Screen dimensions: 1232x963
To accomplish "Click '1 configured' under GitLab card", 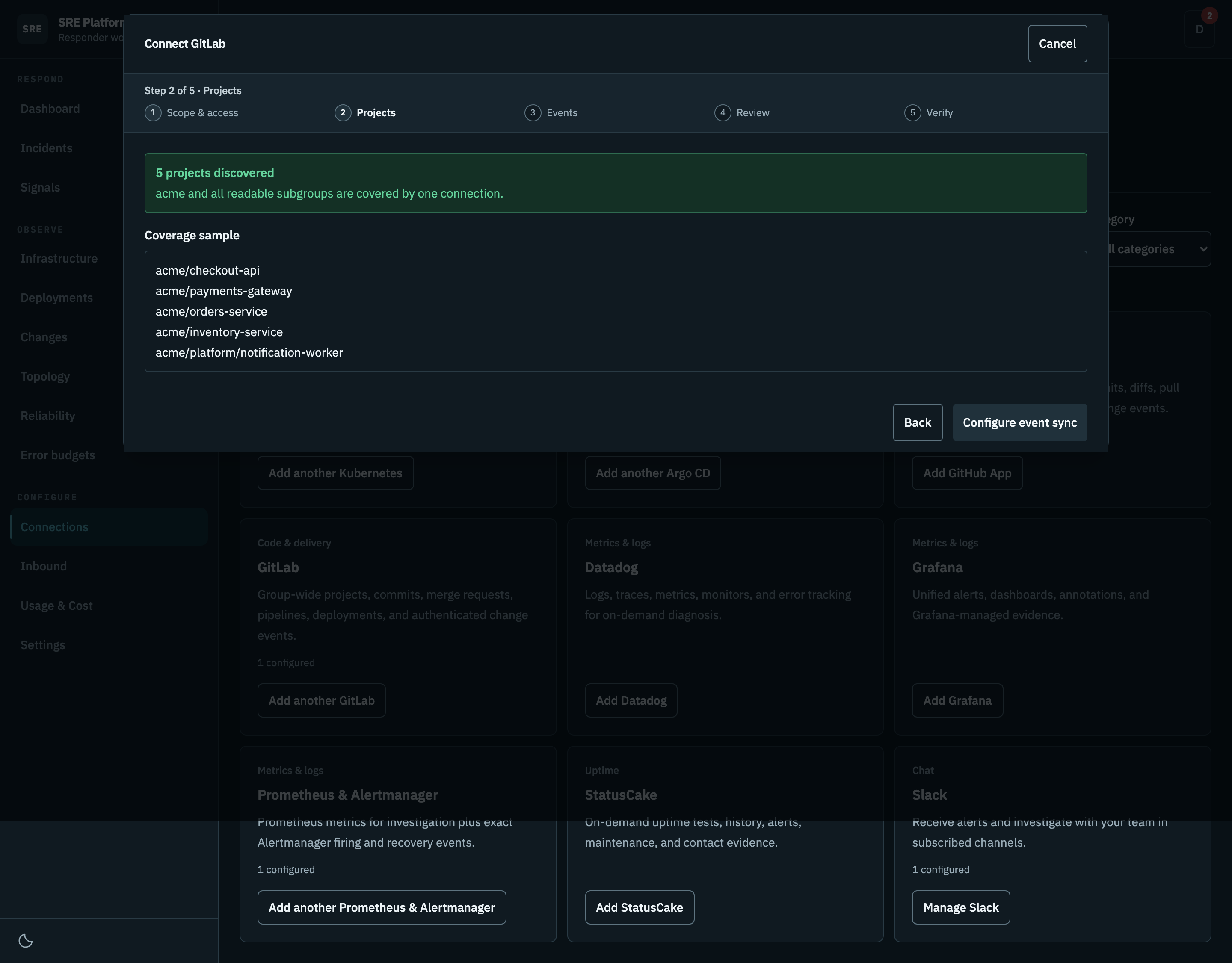I will point(286,662).
